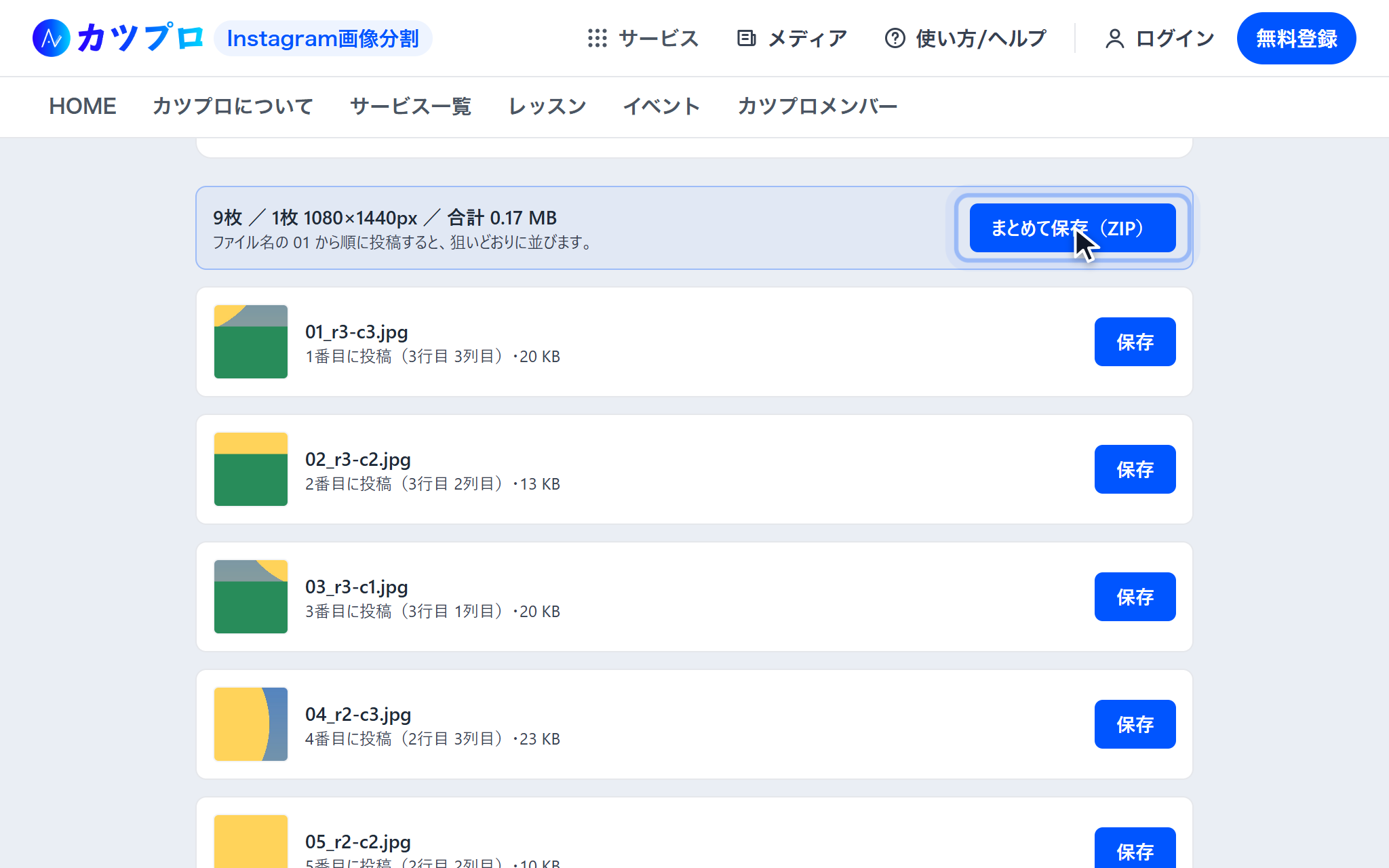Save the file 01_r3-c3.jpg

pos(1135,342)
